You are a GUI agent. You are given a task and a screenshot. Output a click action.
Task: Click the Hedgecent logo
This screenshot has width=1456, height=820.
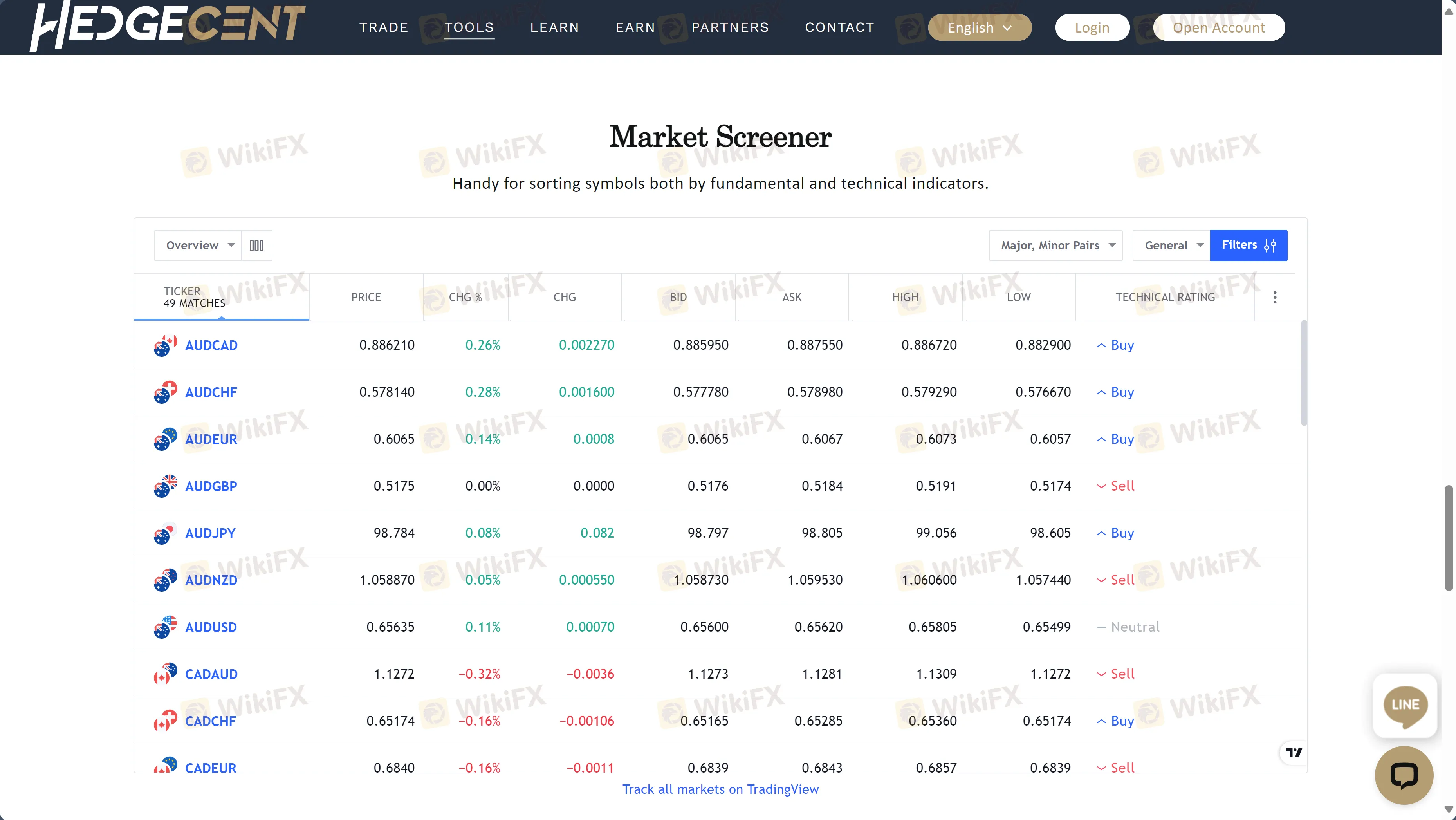(167, 26)
